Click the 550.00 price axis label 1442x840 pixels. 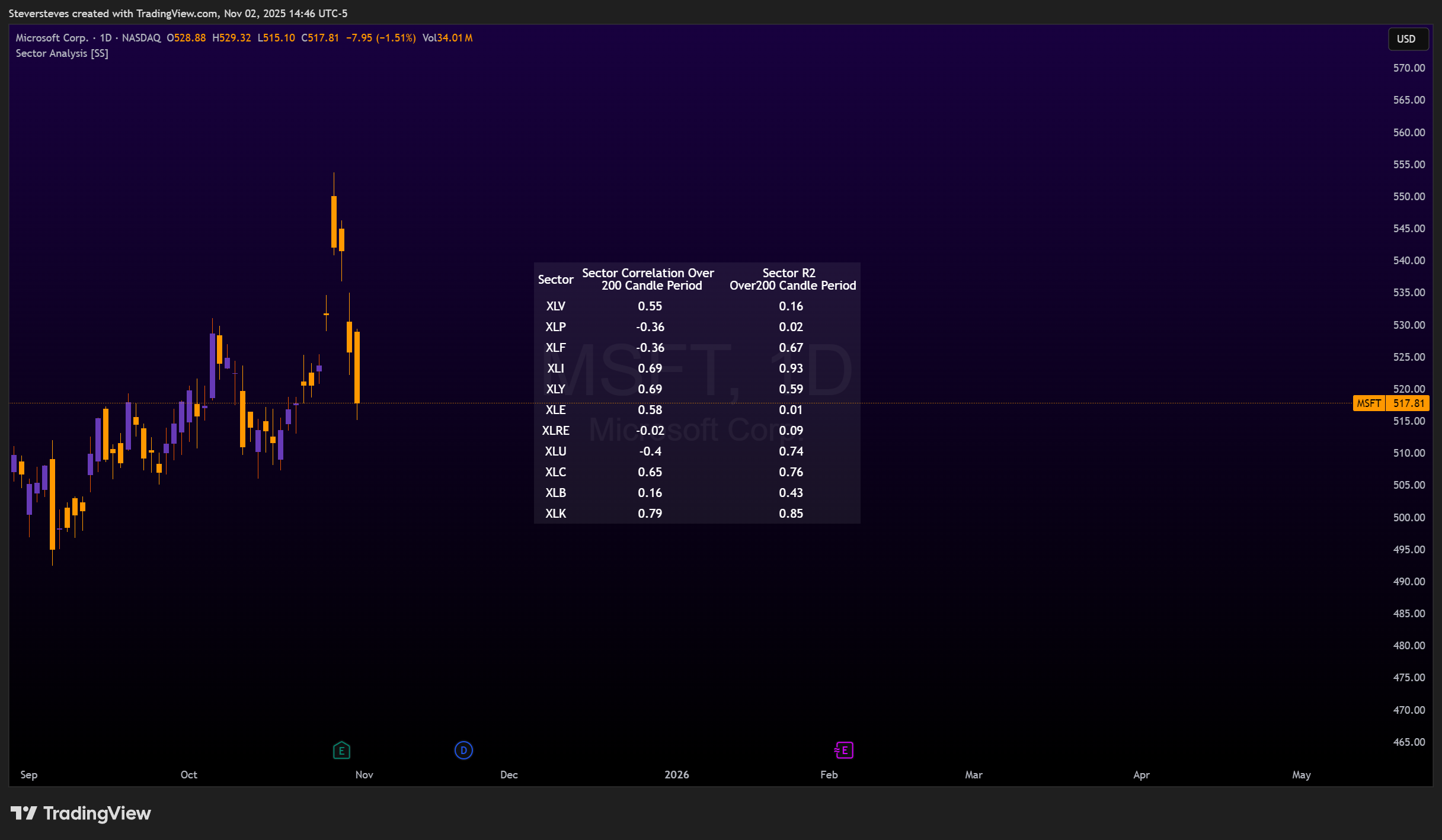pyautogui.click(x=1409, y=197)
